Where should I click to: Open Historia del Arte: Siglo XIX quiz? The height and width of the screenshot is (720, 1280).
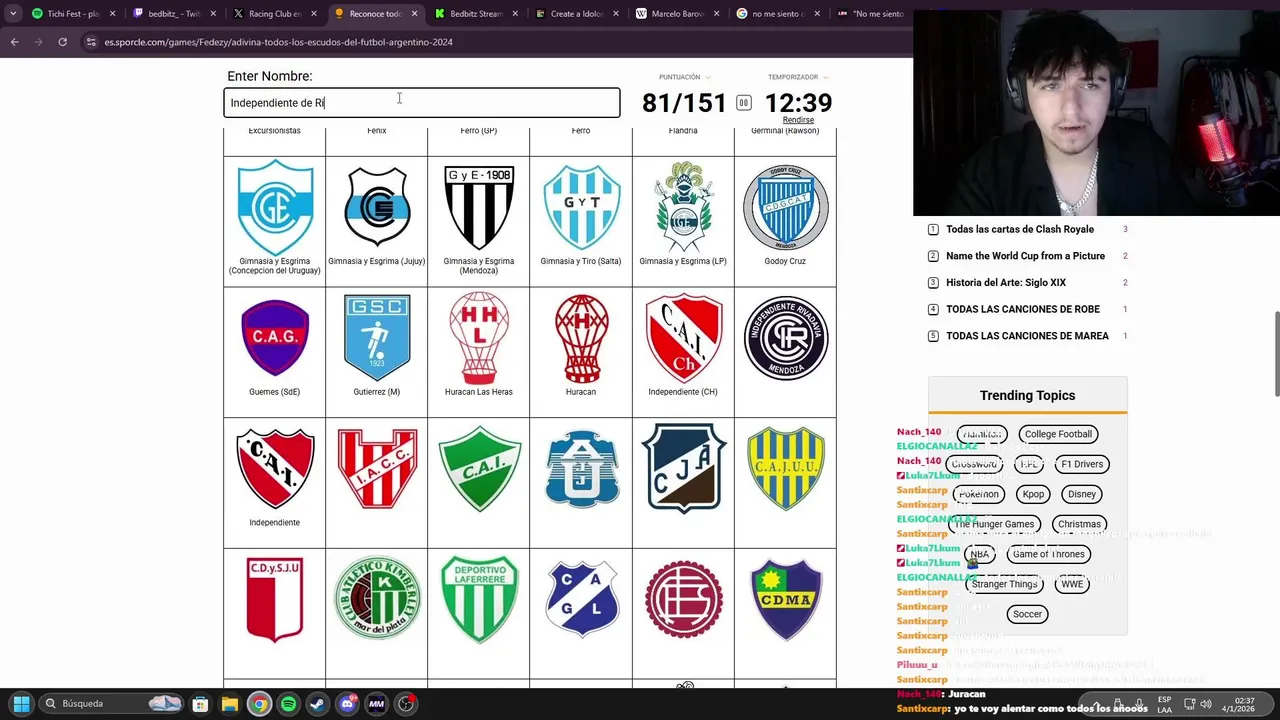coord(1006,283)
